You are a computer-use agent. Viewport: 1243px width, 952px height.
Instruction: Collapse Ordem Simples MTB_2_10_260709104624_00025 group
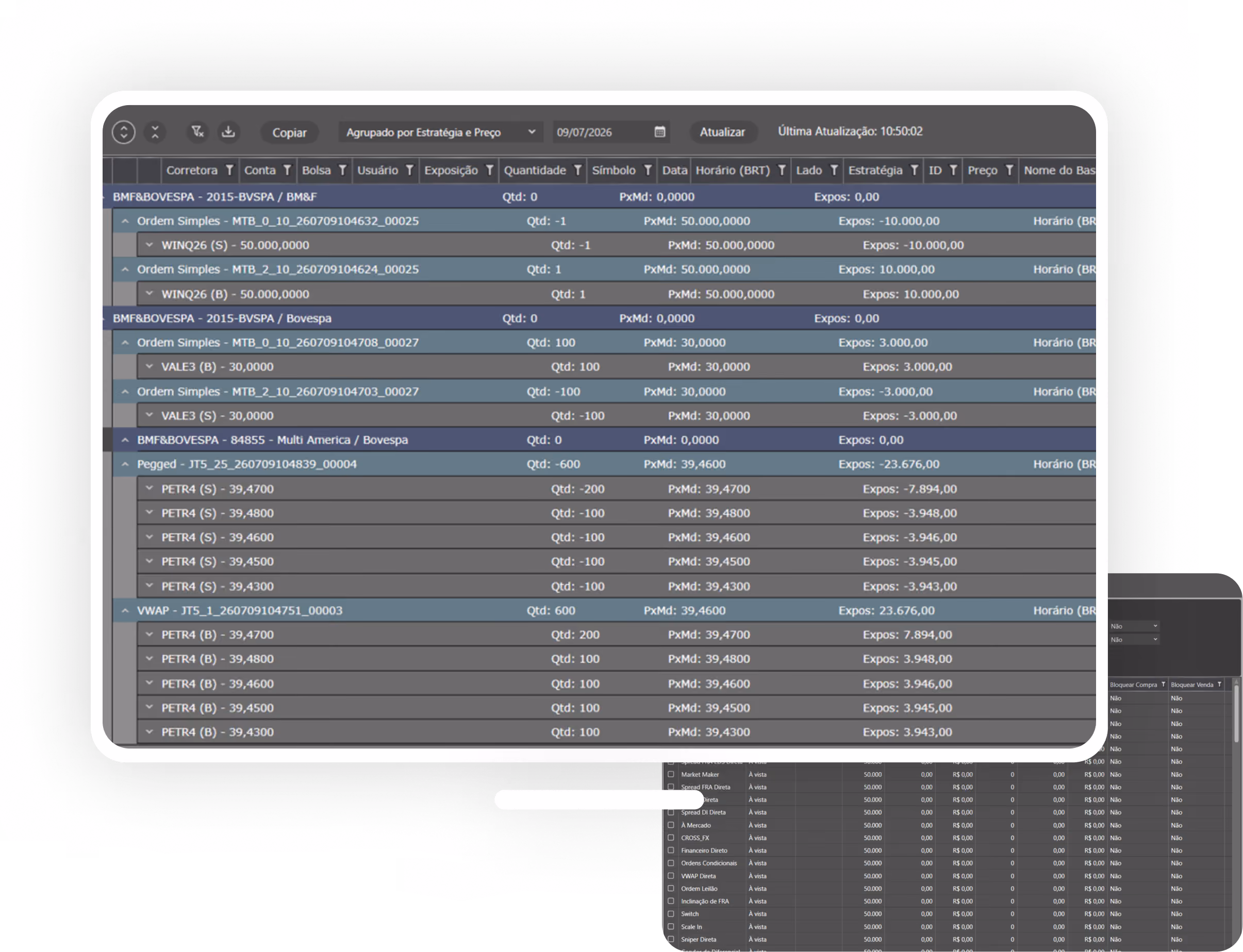125,269
